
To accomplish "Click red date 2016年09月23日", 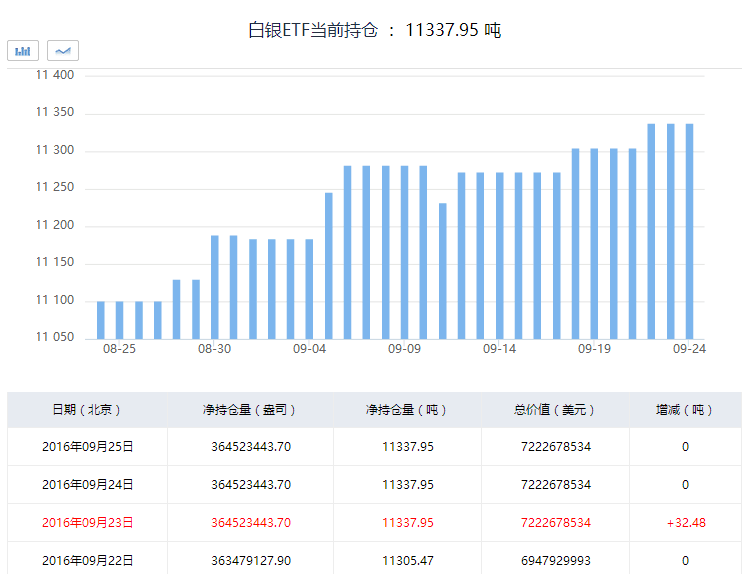I will point(88,522).
